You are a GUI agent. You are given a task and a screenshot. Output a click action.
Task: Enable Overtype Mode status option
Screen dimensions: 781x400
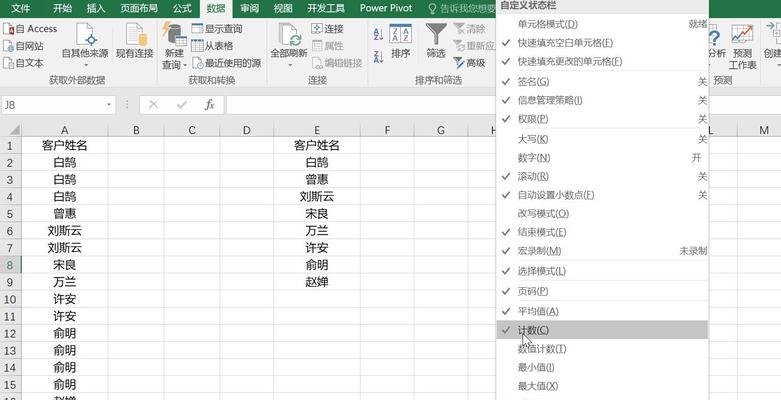602,213
